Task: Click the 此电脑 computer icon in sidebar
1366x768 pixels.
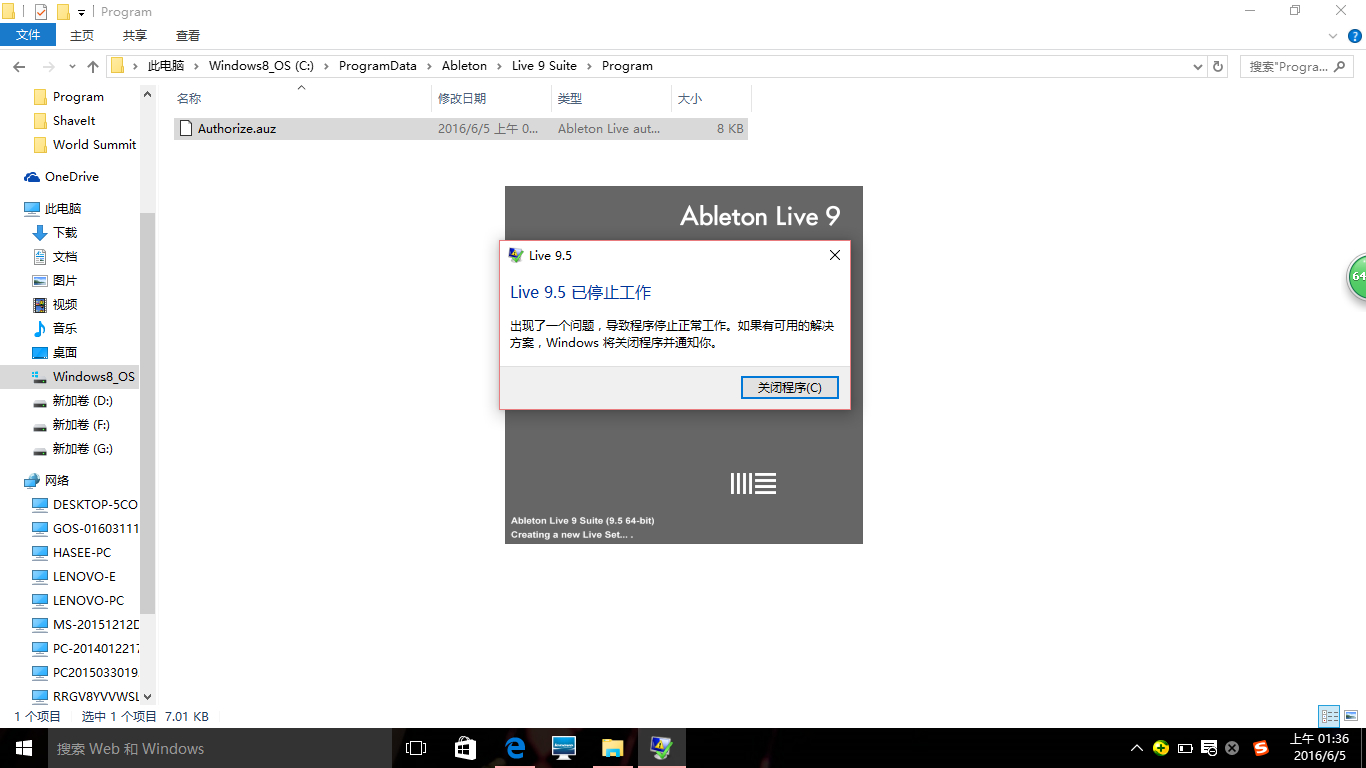Action: 32,209
